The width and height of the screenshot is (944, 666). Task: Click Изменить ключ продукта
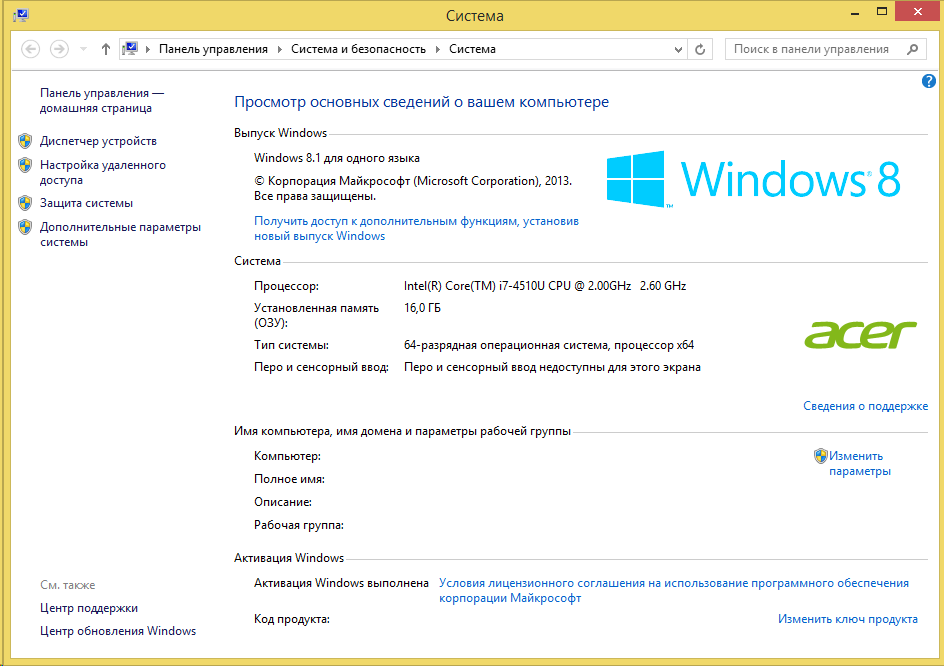pos(848,619)
